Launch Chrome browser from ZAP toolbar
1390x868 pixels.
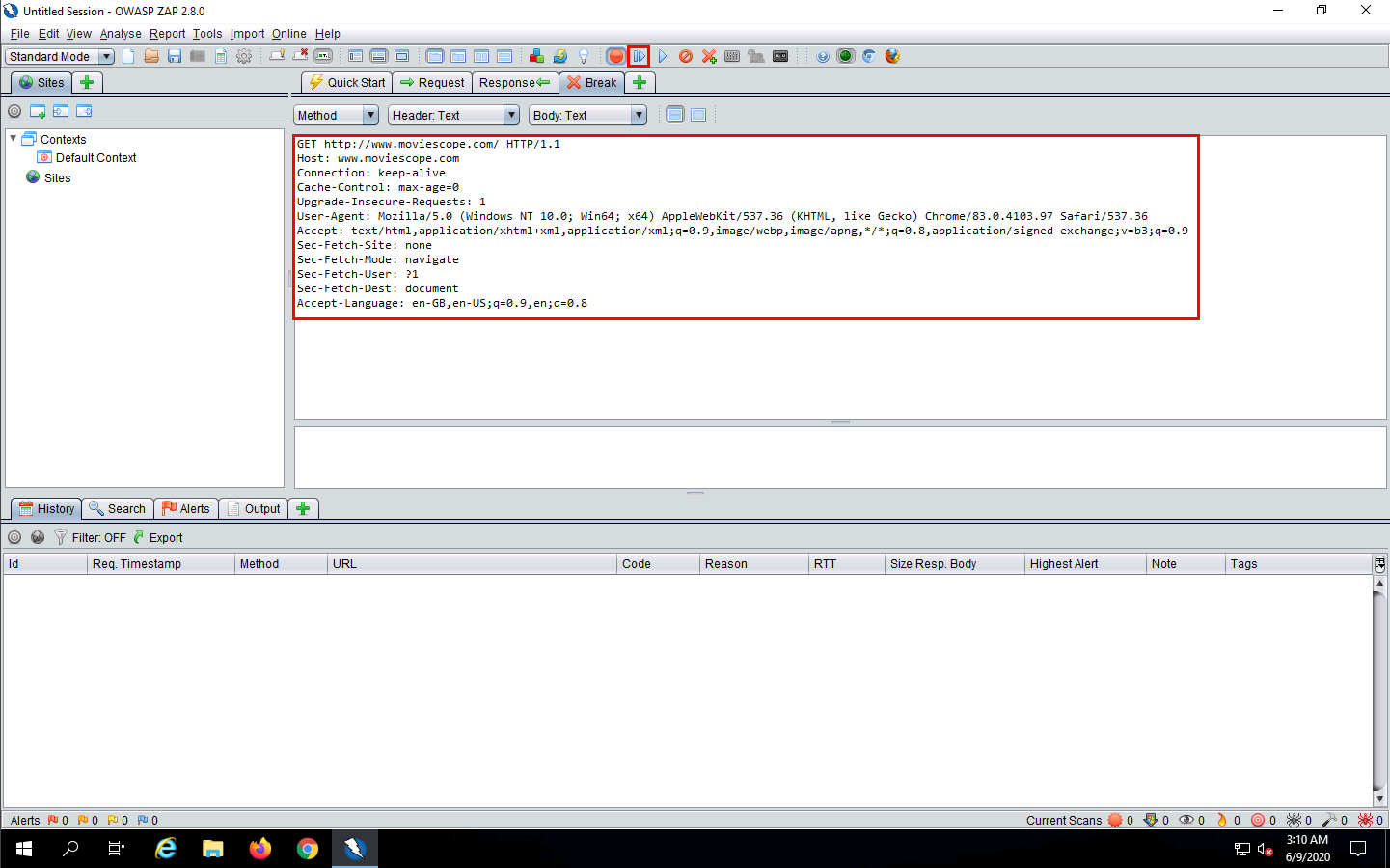point(869,56)
